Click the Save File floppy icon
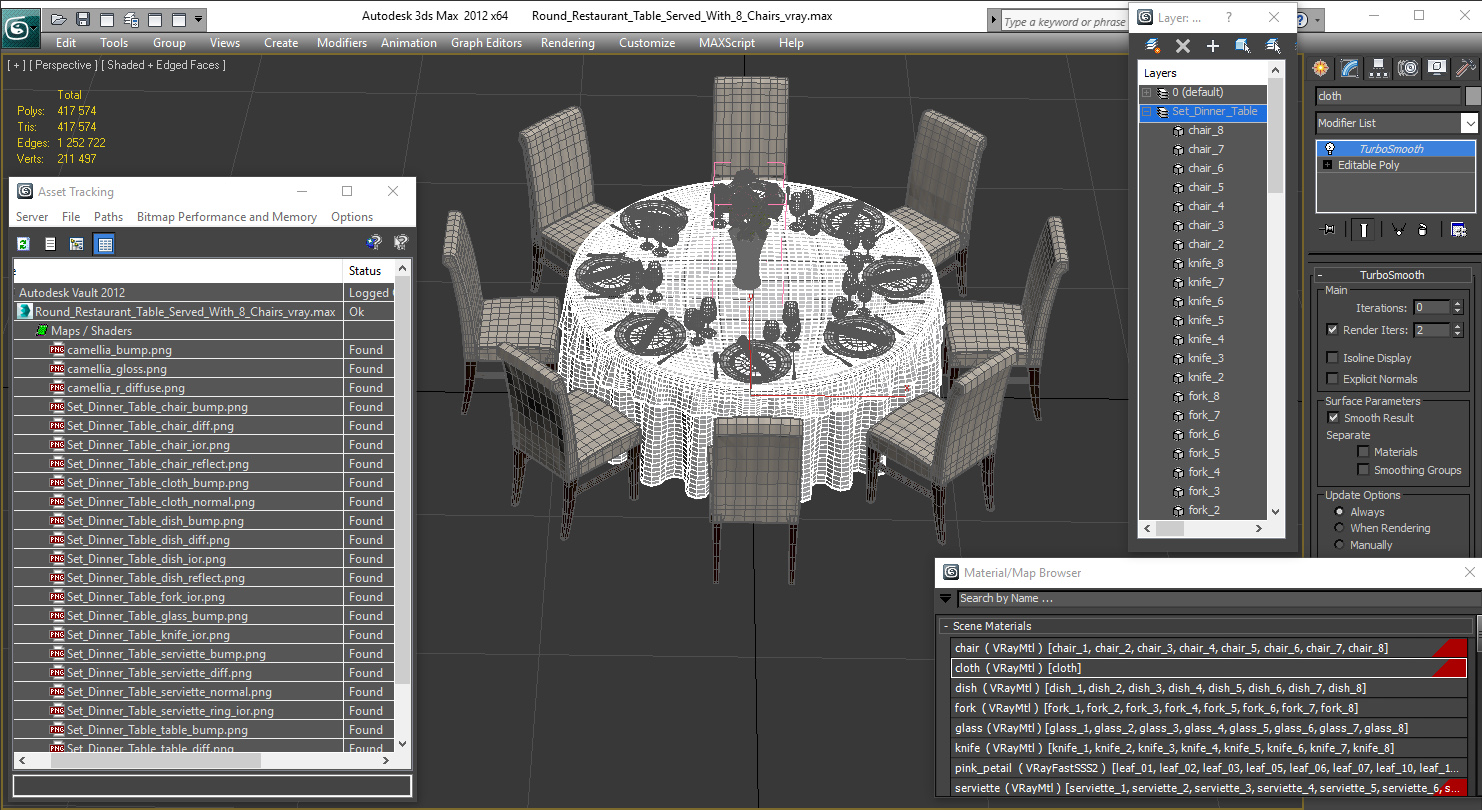 [x=83, y=19]
